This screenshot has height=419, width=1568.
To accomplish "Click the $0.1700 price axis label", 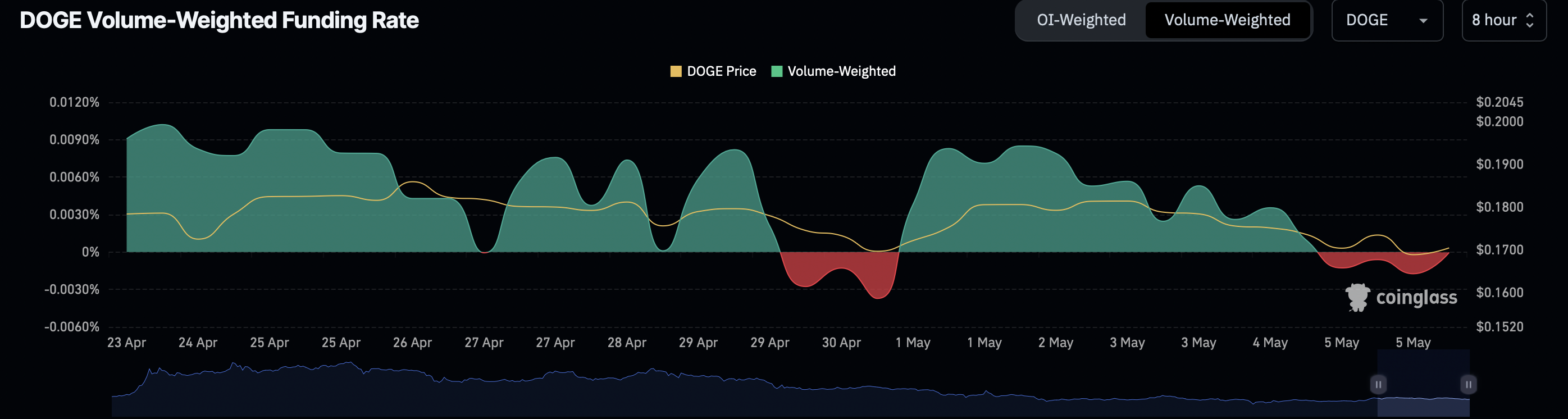I will 1500,250.
